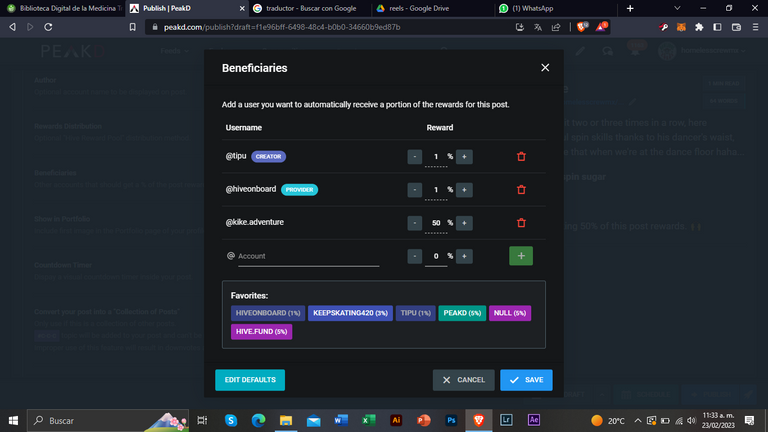
Task: Select PEAKD (5%) favorite
Action: click(x=462, y=313)
